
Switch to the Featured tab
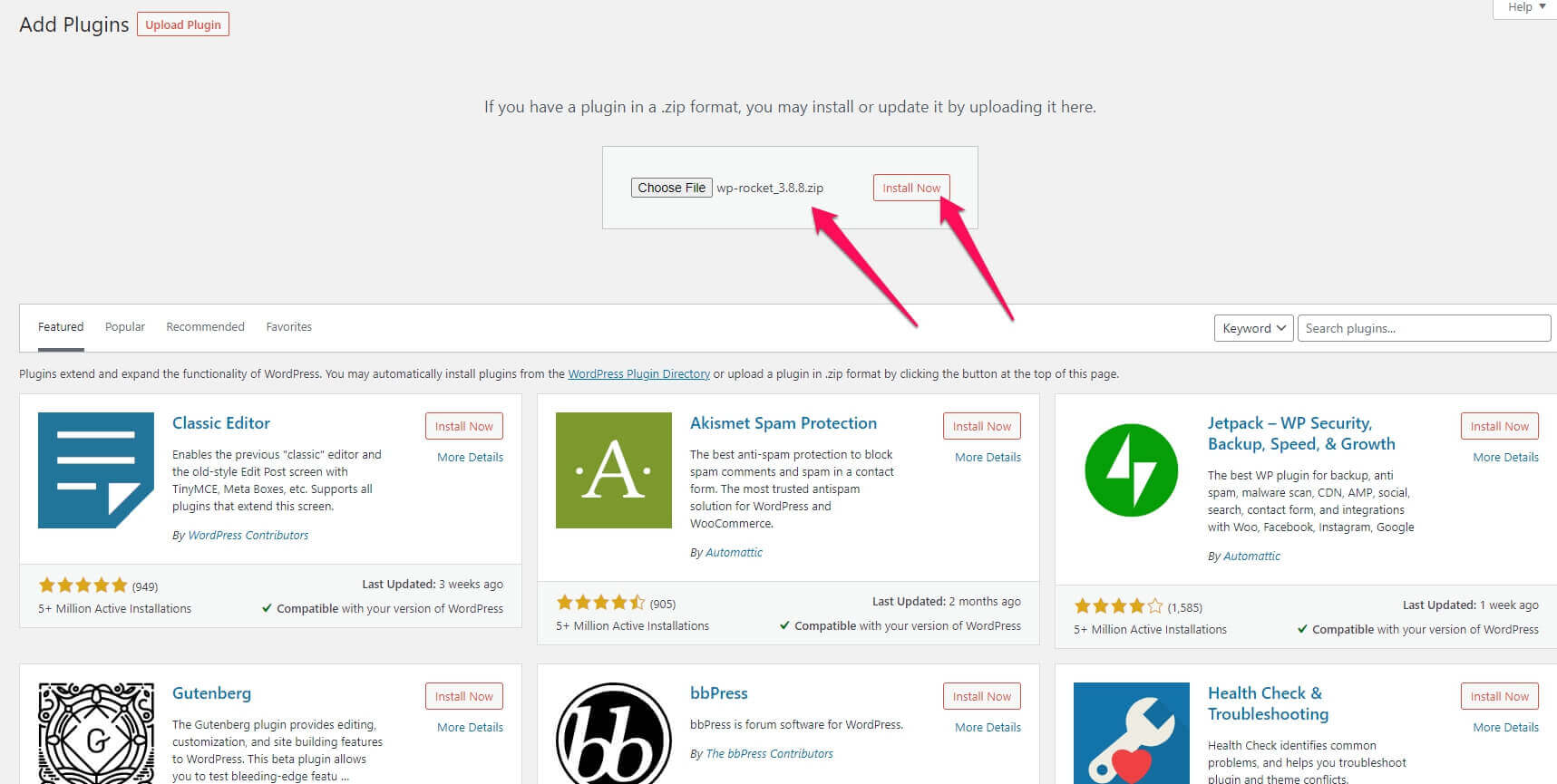[x=61, y=327]
